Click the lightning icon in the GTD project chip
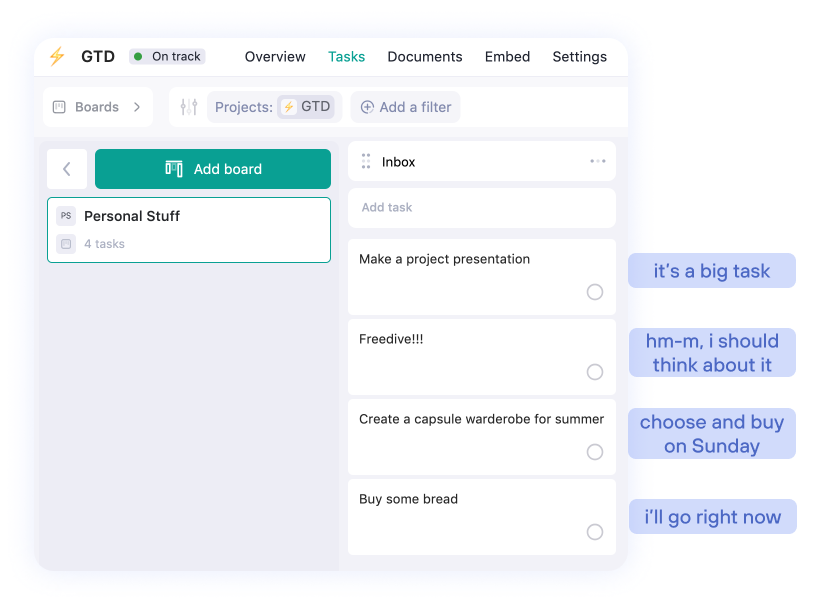The height and width of the screenshot is (609, 831). [287, 106]
